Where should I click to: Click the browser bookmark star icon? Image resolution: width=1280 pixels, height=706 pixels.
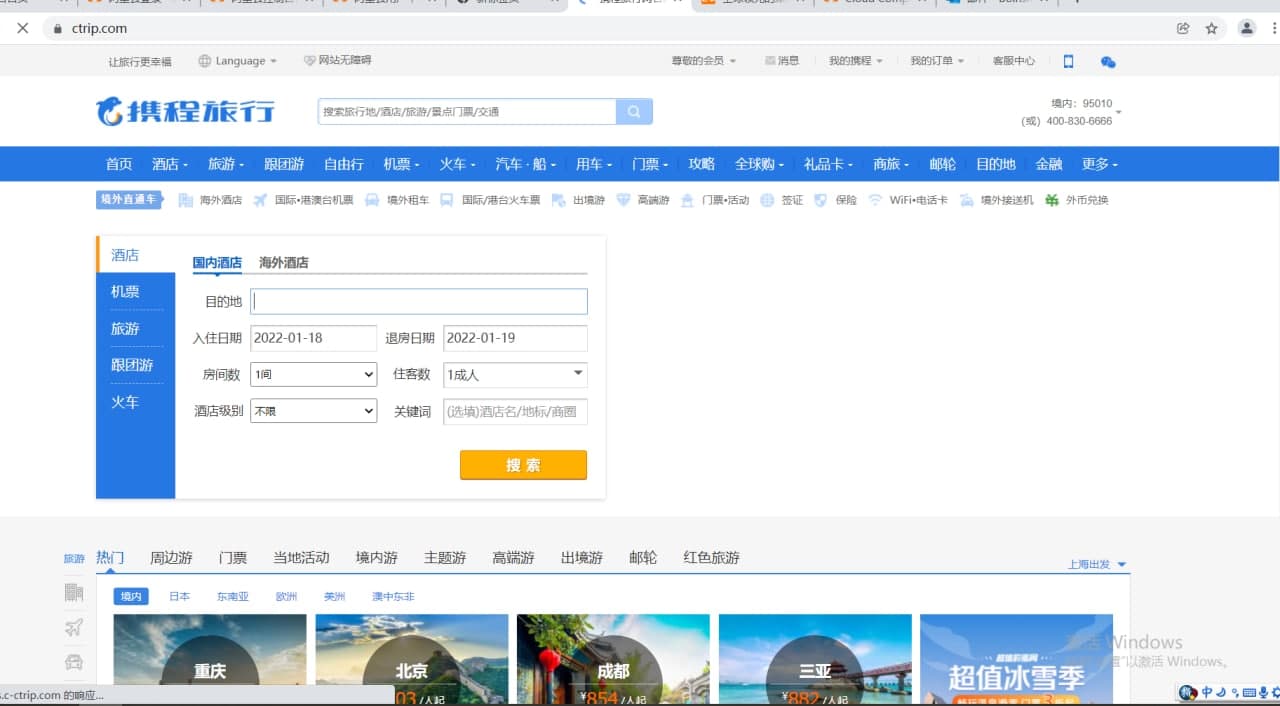(x=1212, y=28)
